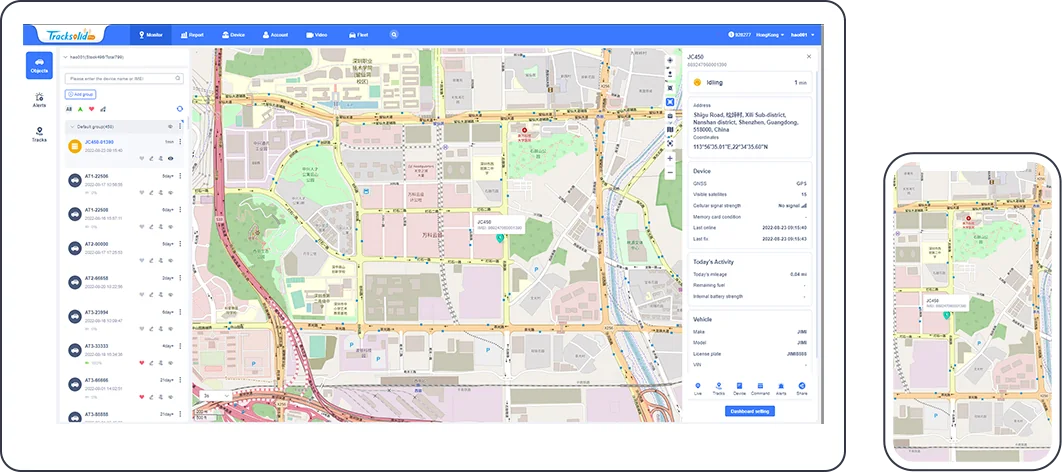Select the All devices filter
1062x472 pixels.
(68, 108)
